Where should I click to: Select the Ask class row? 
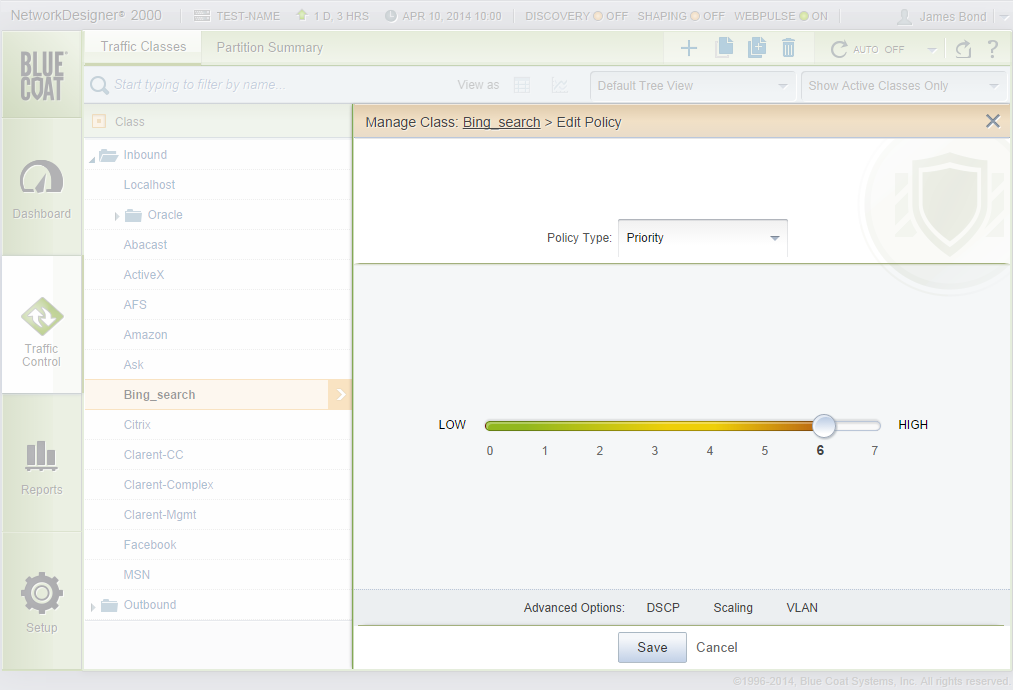[218, 365]
